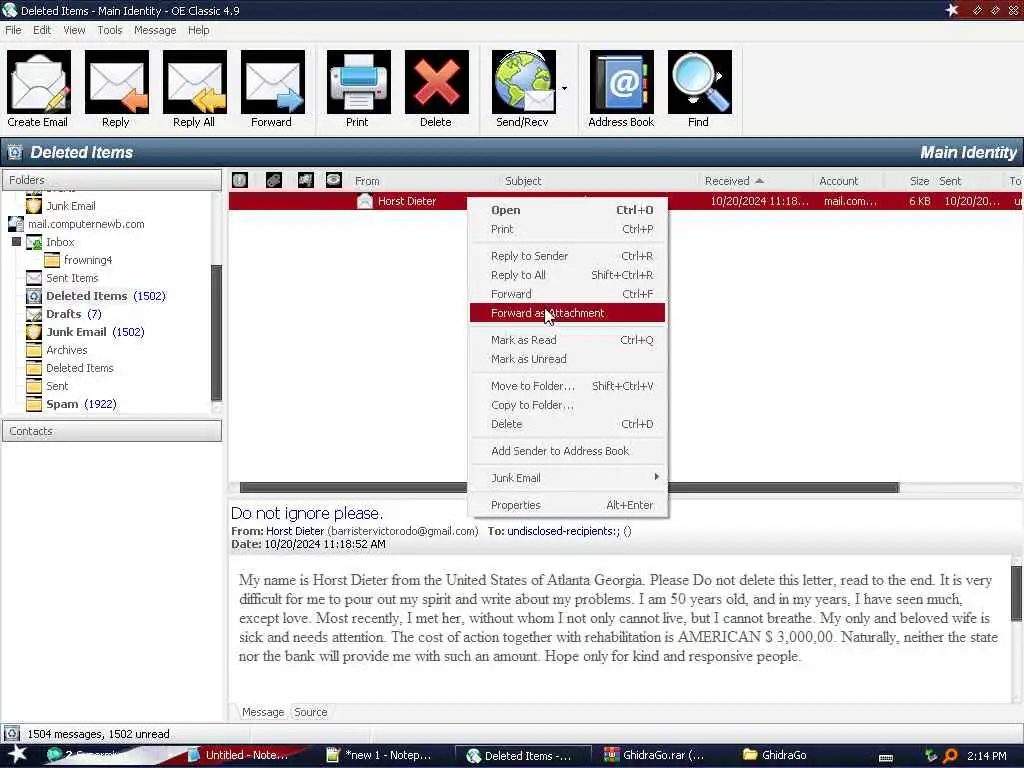Click the Reply All toolbar icon
This screenshot has height=768, width=1024.
195,82
